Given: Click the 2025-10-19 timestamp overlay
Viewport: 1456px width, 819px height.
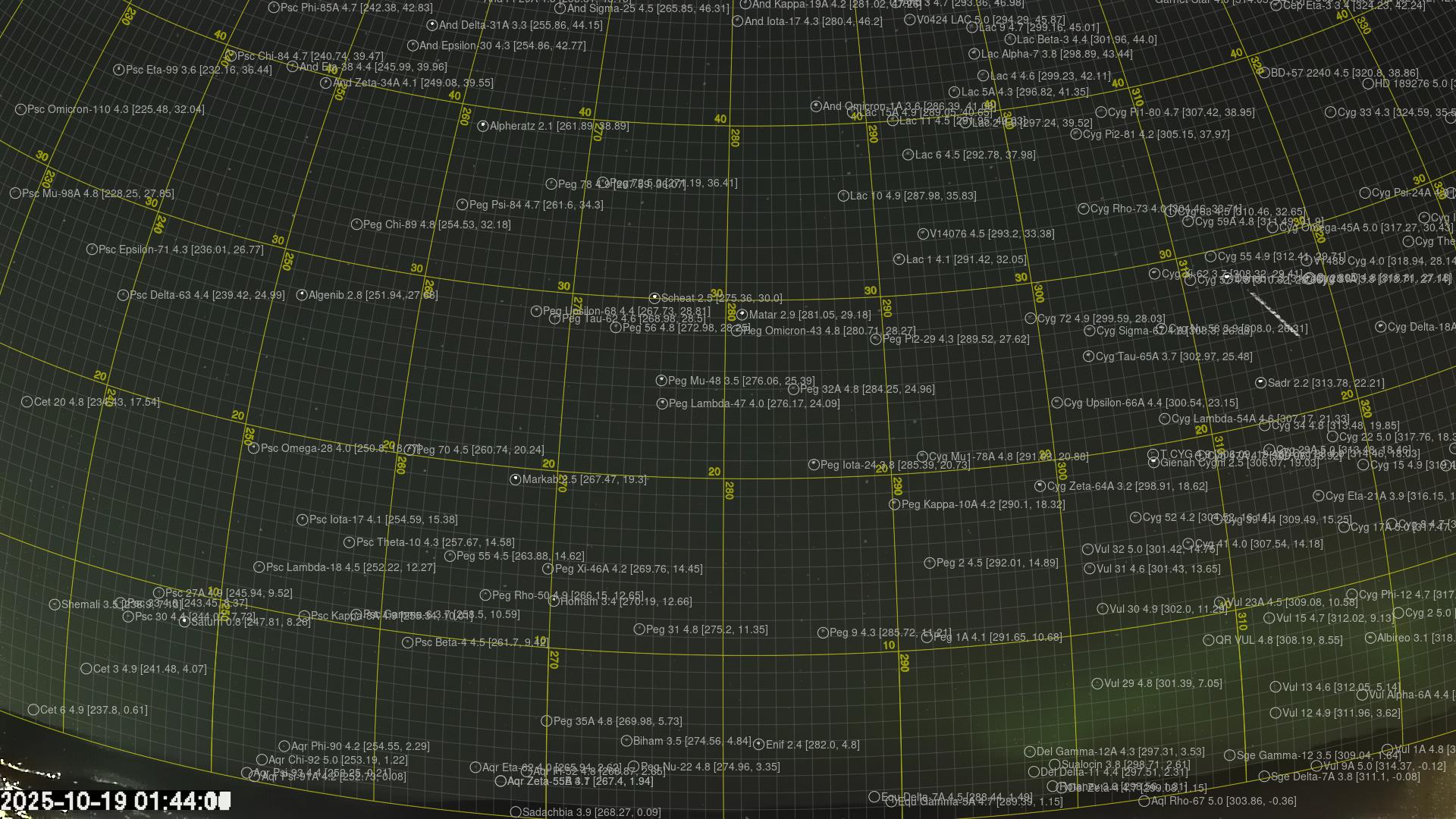Looking at the screenshot, I should click(115, 802).
